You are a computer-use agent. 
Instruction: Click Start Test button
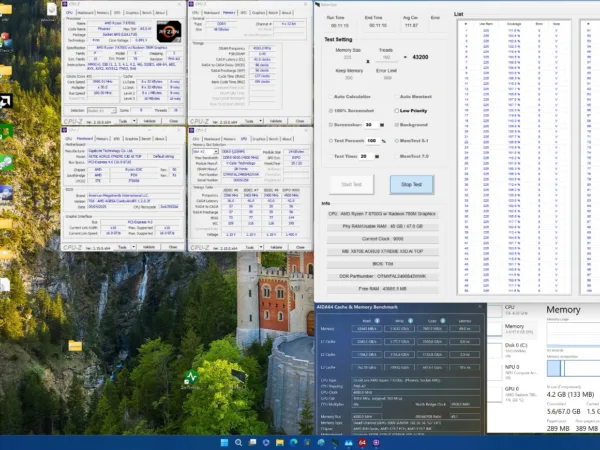351,184
